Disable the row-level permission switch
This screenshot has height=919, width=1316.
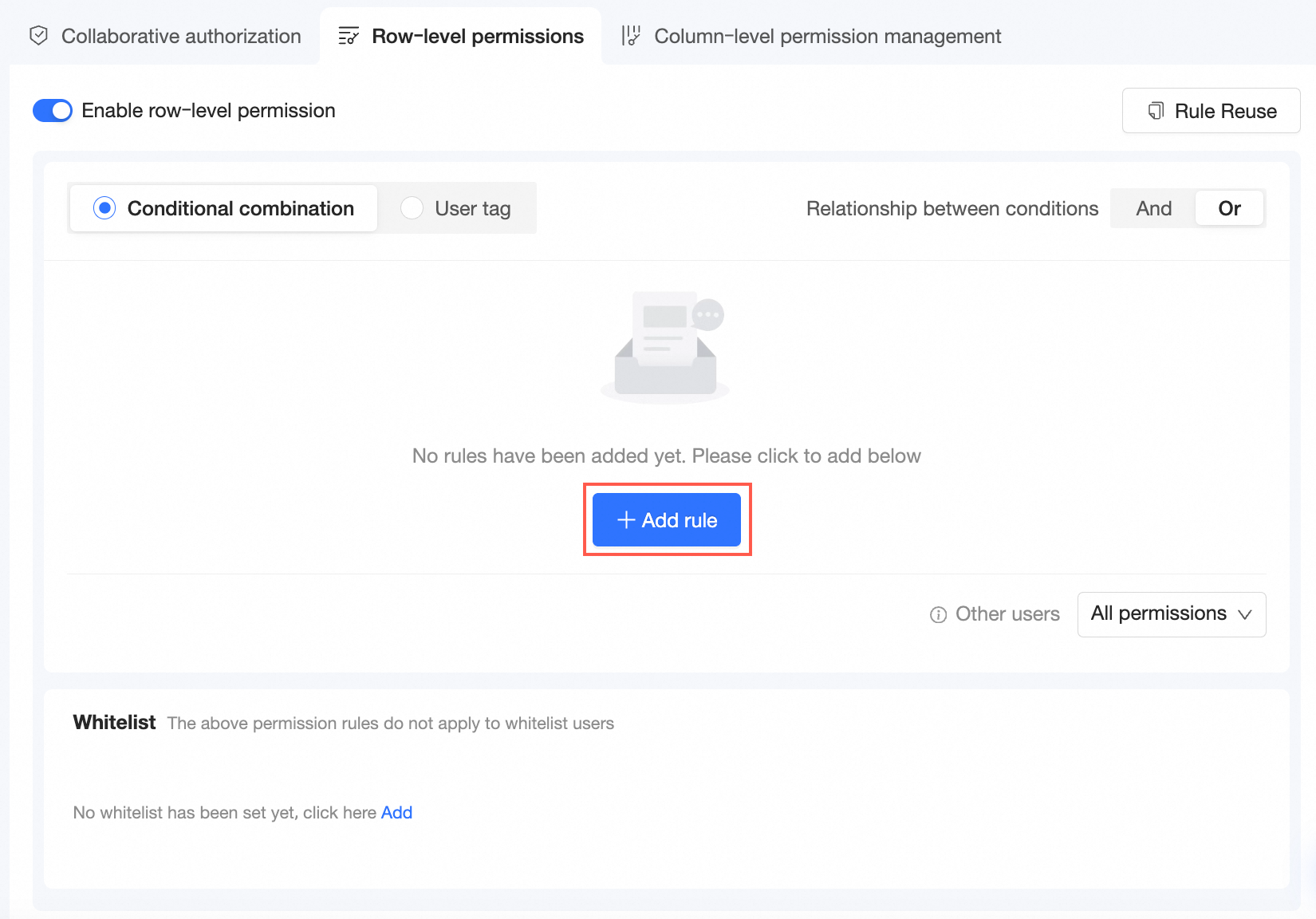point(53,111)
